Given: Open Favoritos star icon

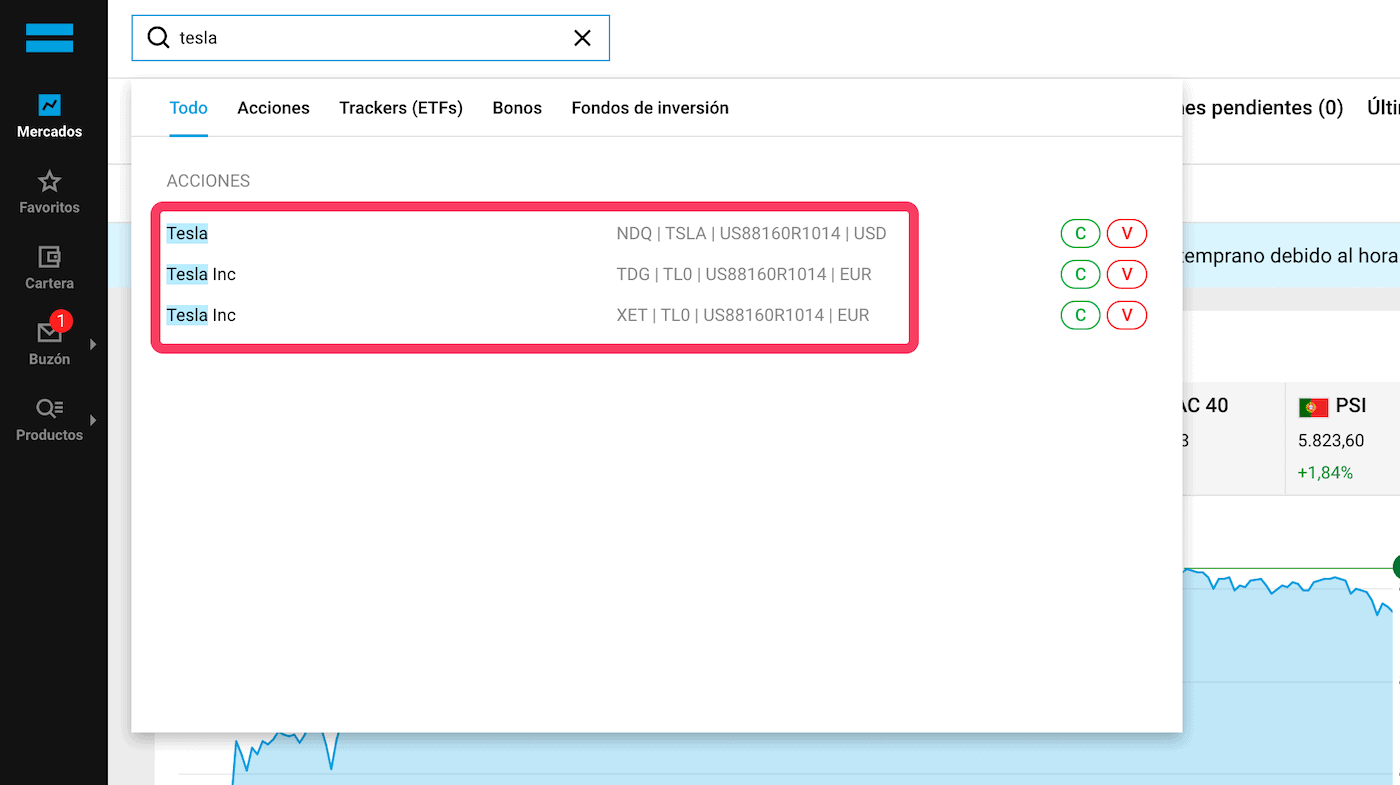Looking at the screenshot, I should click(49, 182).
